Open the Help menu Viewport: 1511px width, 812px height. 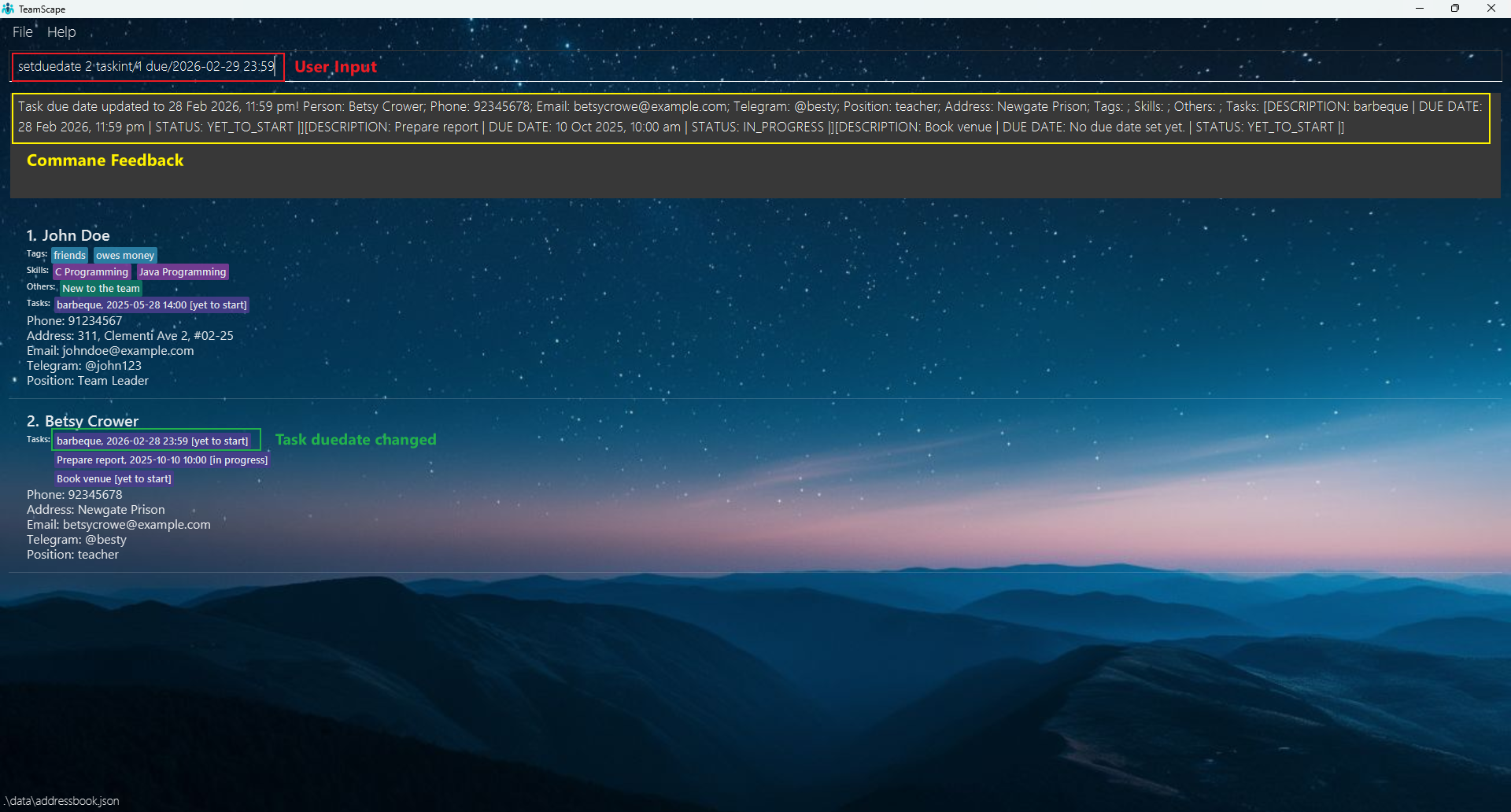pyautogui.click(x=61, y=32)
